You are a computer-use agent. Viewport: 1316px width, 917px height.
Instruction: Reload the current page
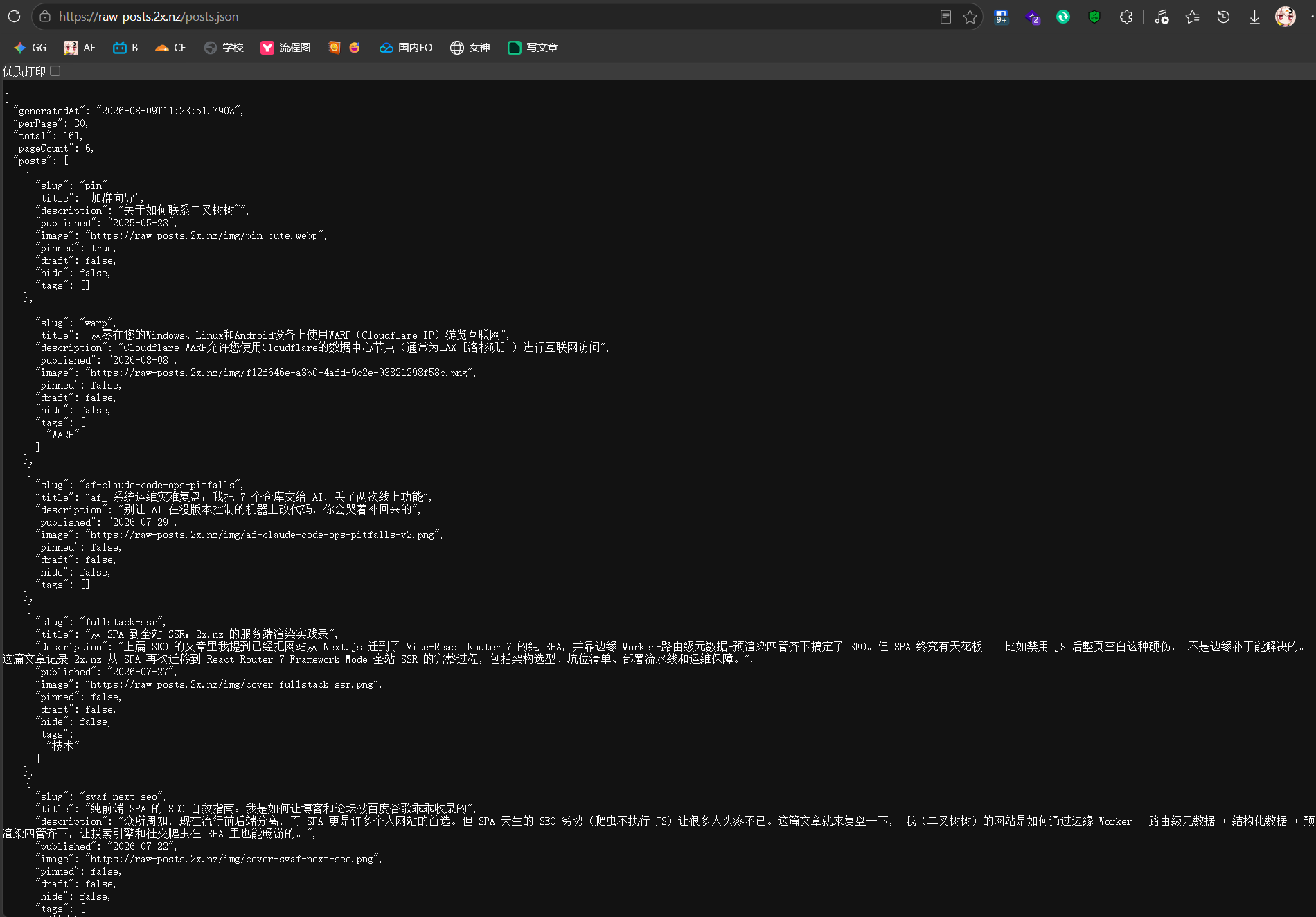tap(14, 17)
